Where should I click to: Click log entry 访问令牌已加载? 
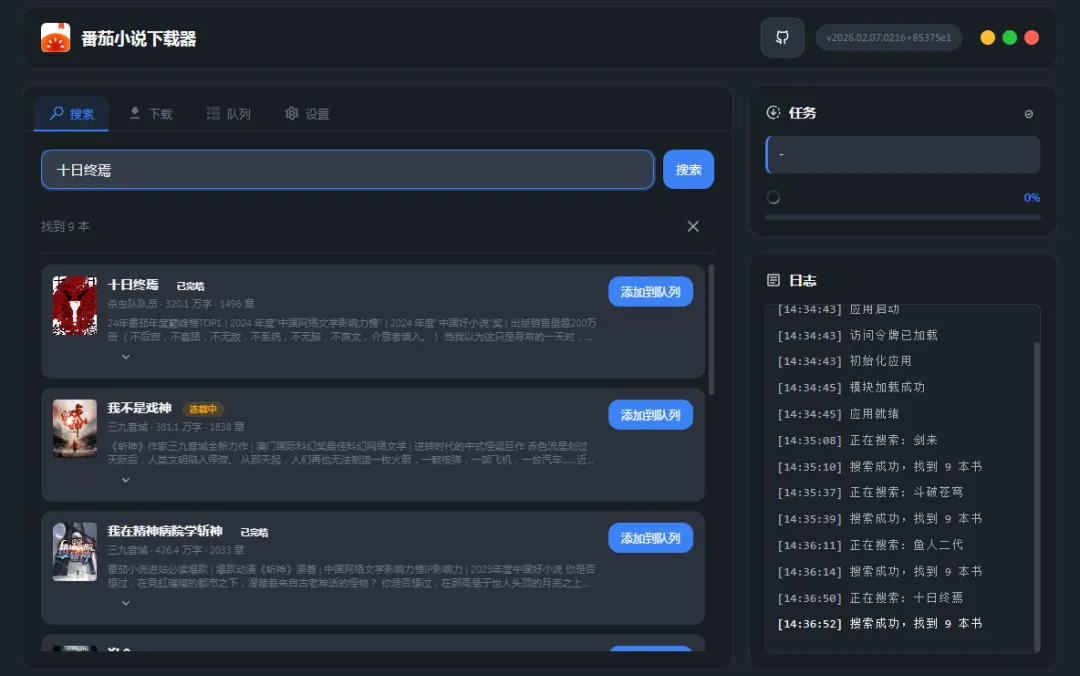[858, 335]
